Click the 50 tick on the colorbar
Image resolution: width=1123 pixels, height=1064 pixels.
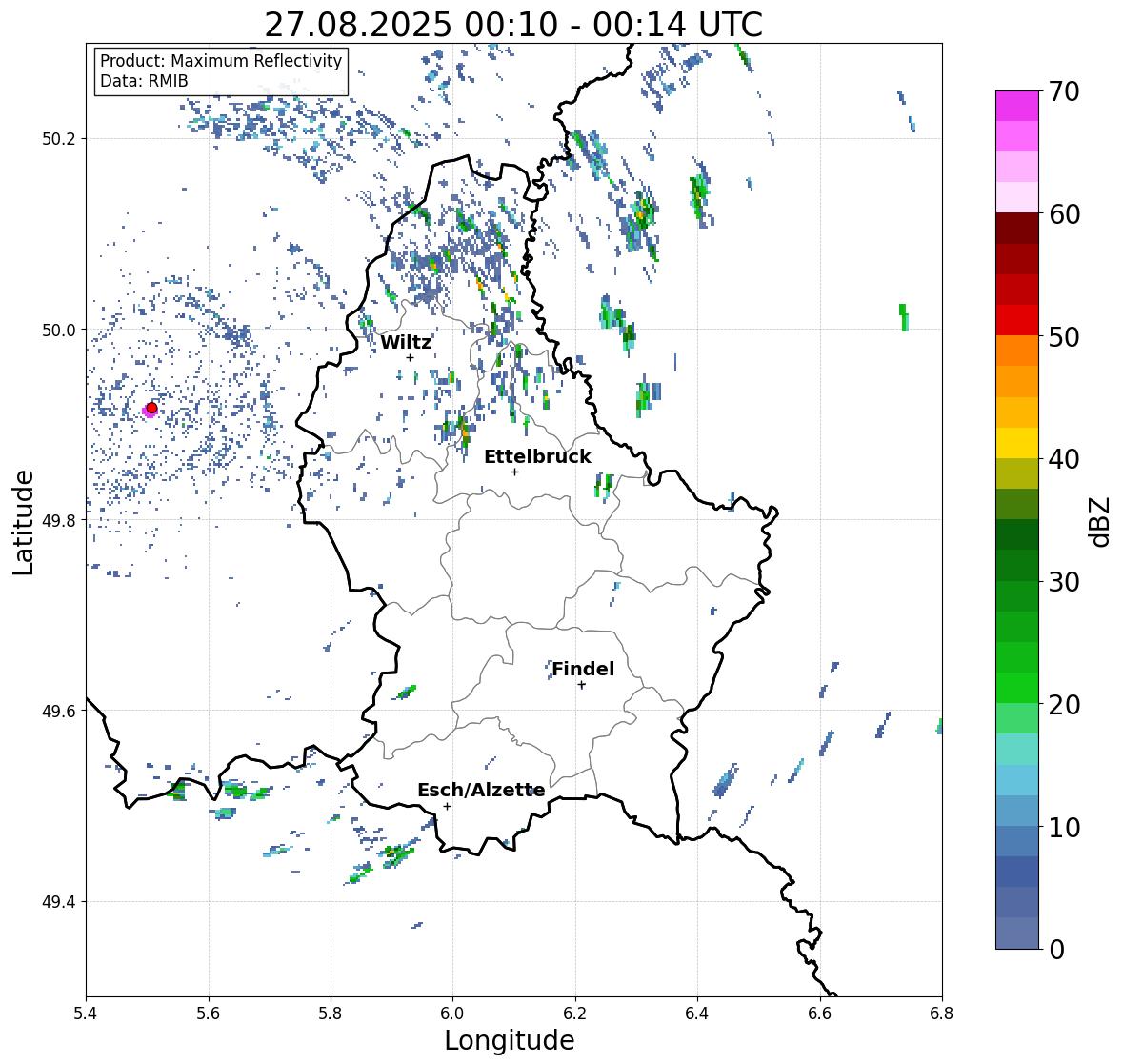click(1064, 336)
